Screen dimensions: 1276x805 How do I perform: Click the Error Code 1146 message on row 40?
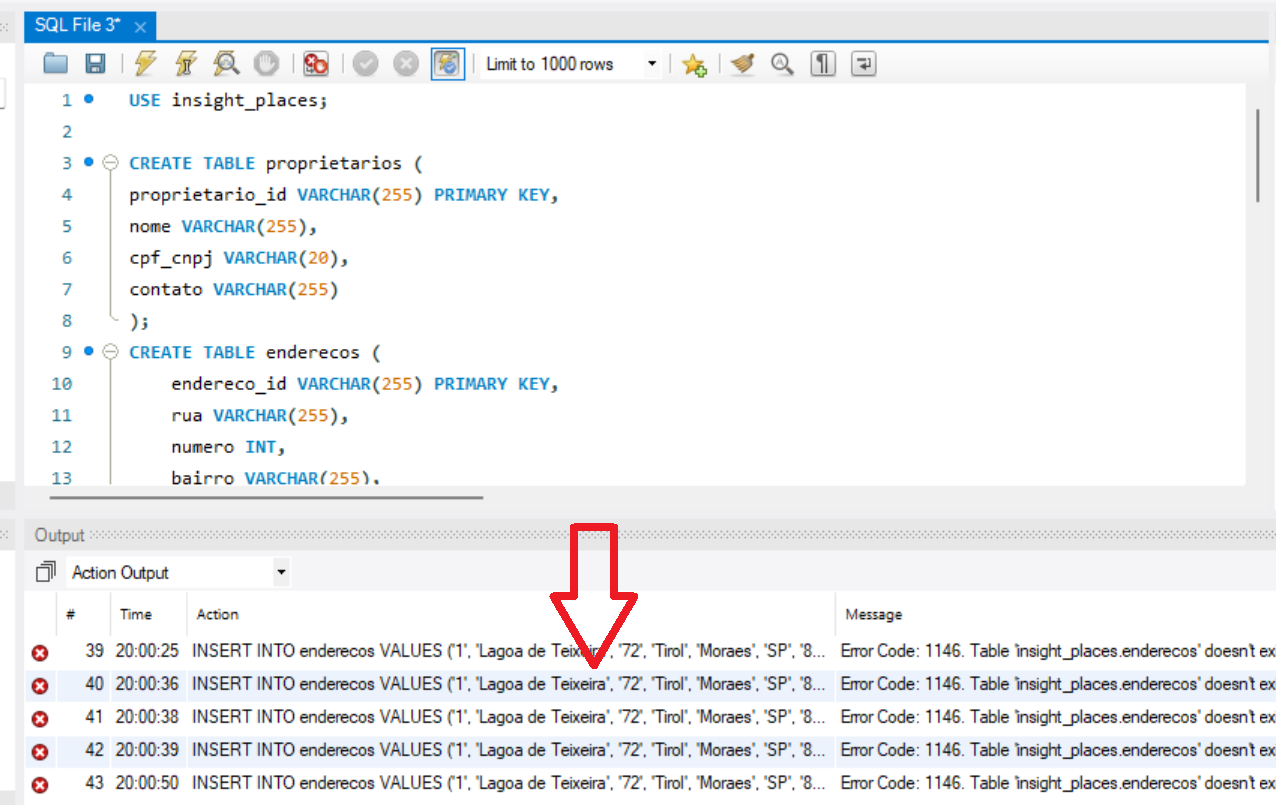[x=1058, y=684]
